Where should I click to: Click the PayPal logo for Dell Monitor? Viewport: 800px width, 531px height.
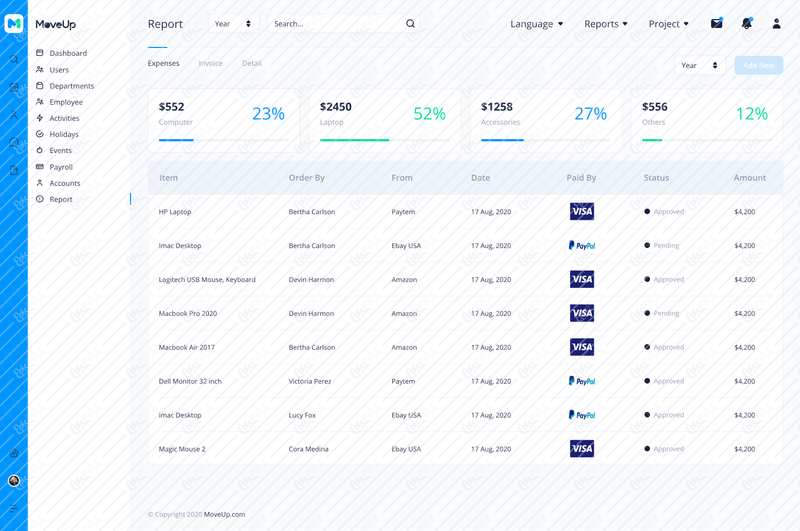pos(582,381)
